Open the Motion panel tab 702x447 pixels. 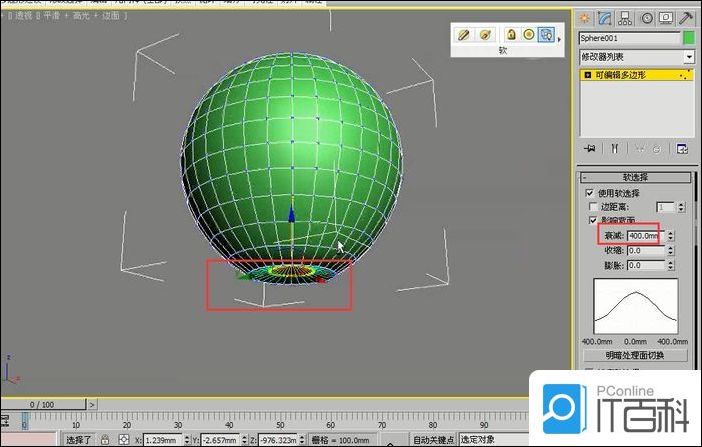tap(648, 17)
